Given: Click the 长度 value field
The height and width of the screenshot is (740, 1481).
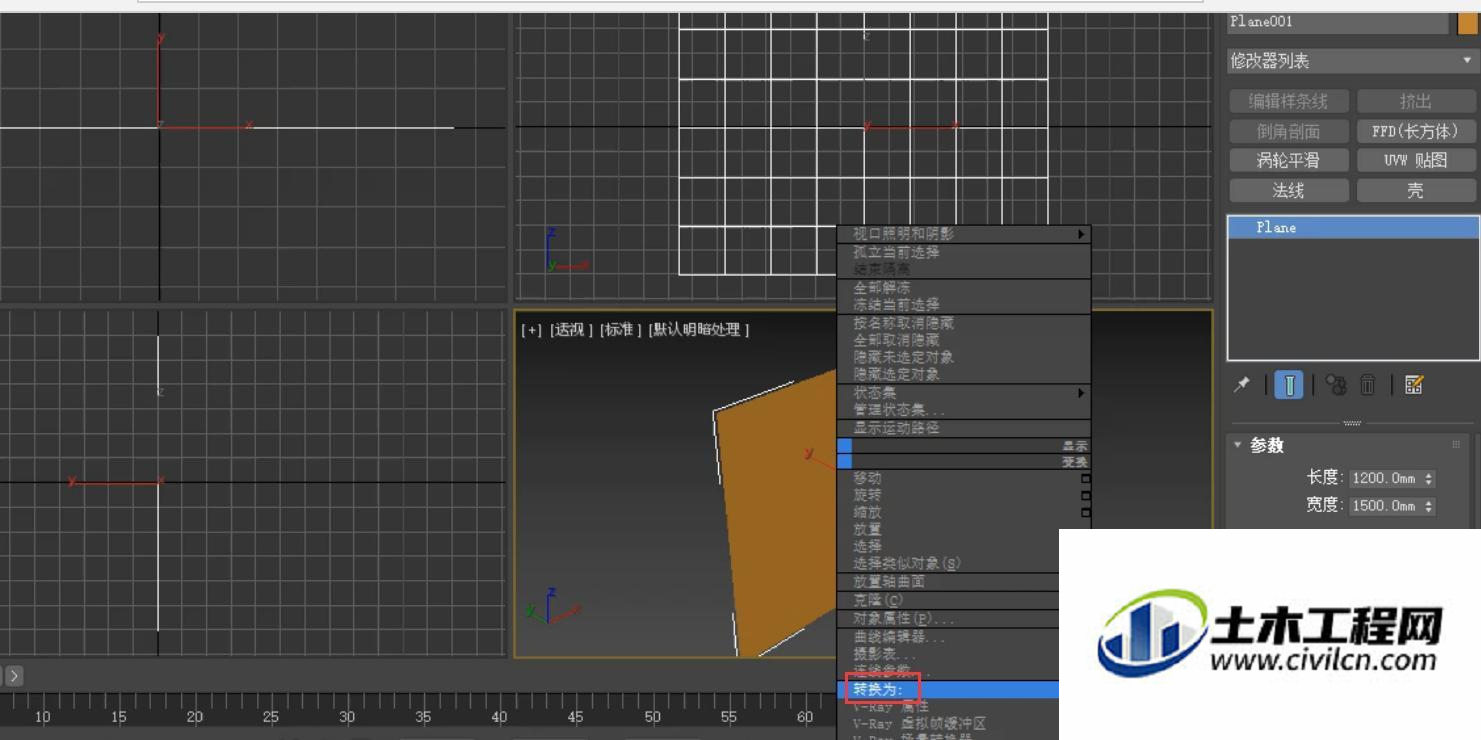Looking at the screenshot, I should [x=1385, y=479].
